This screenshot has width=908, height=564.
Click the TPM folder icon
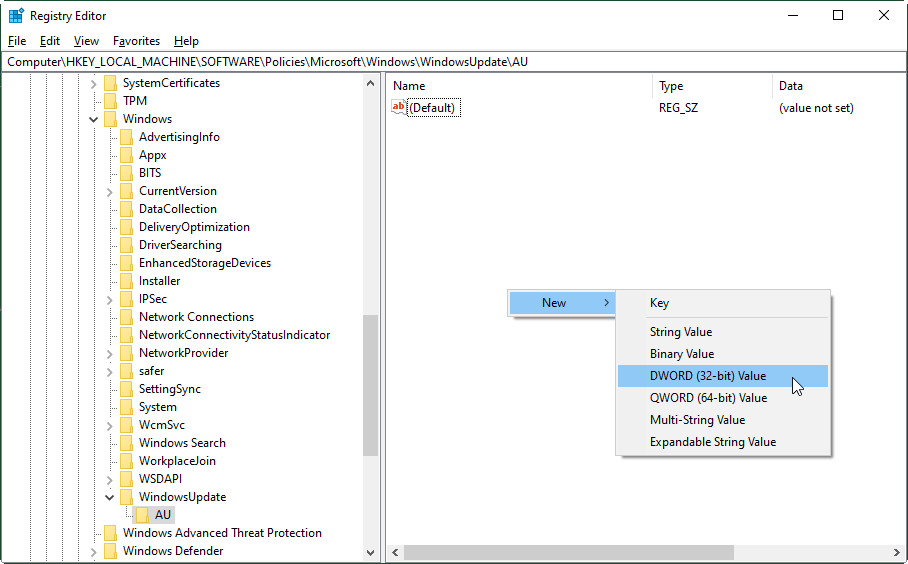[111, 101]
